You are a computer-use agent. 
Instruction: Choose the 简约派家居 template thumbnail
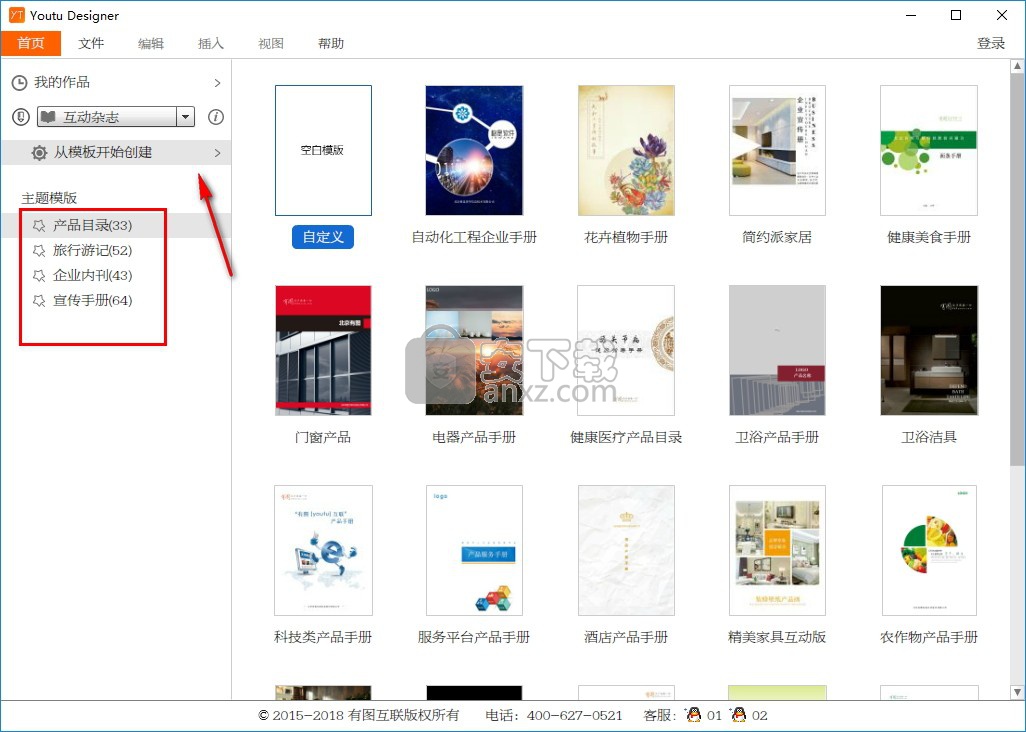click(777, 150)
